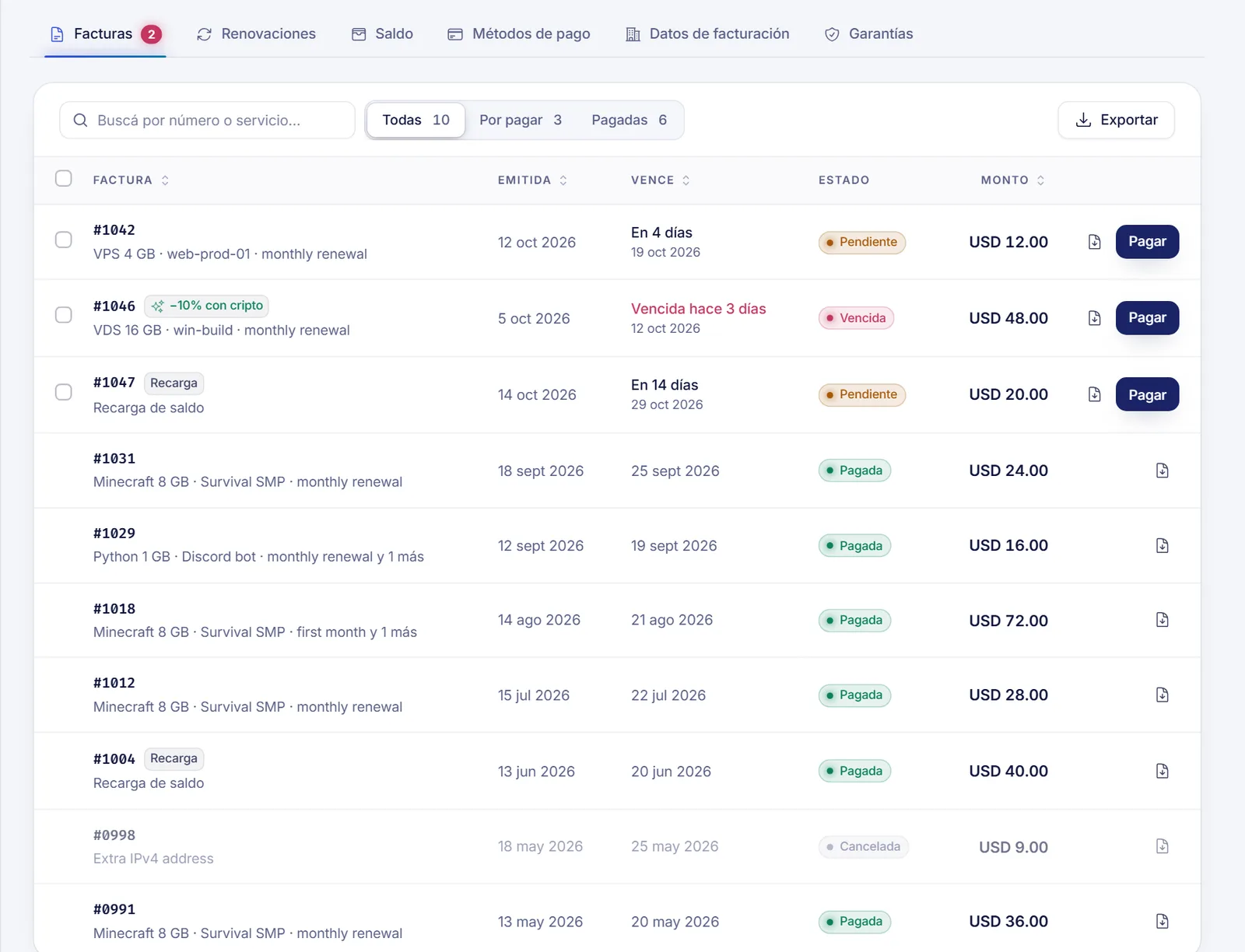Viewport: 1245px width, 952px height.
Task: Open the Renovaciones tab
Action: tap(256, 34)
